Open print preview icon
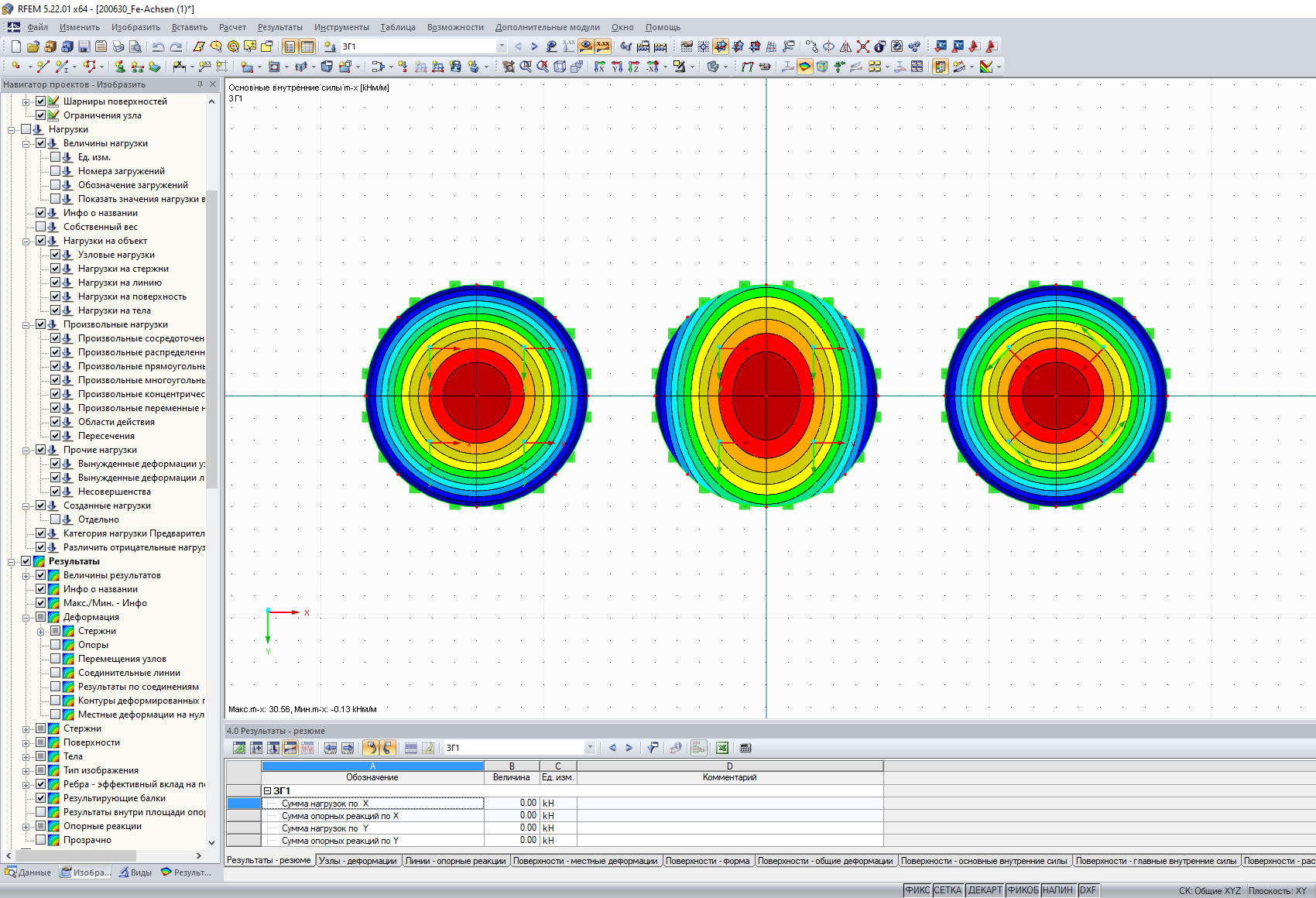1316x898 pixels. point(135,46)
